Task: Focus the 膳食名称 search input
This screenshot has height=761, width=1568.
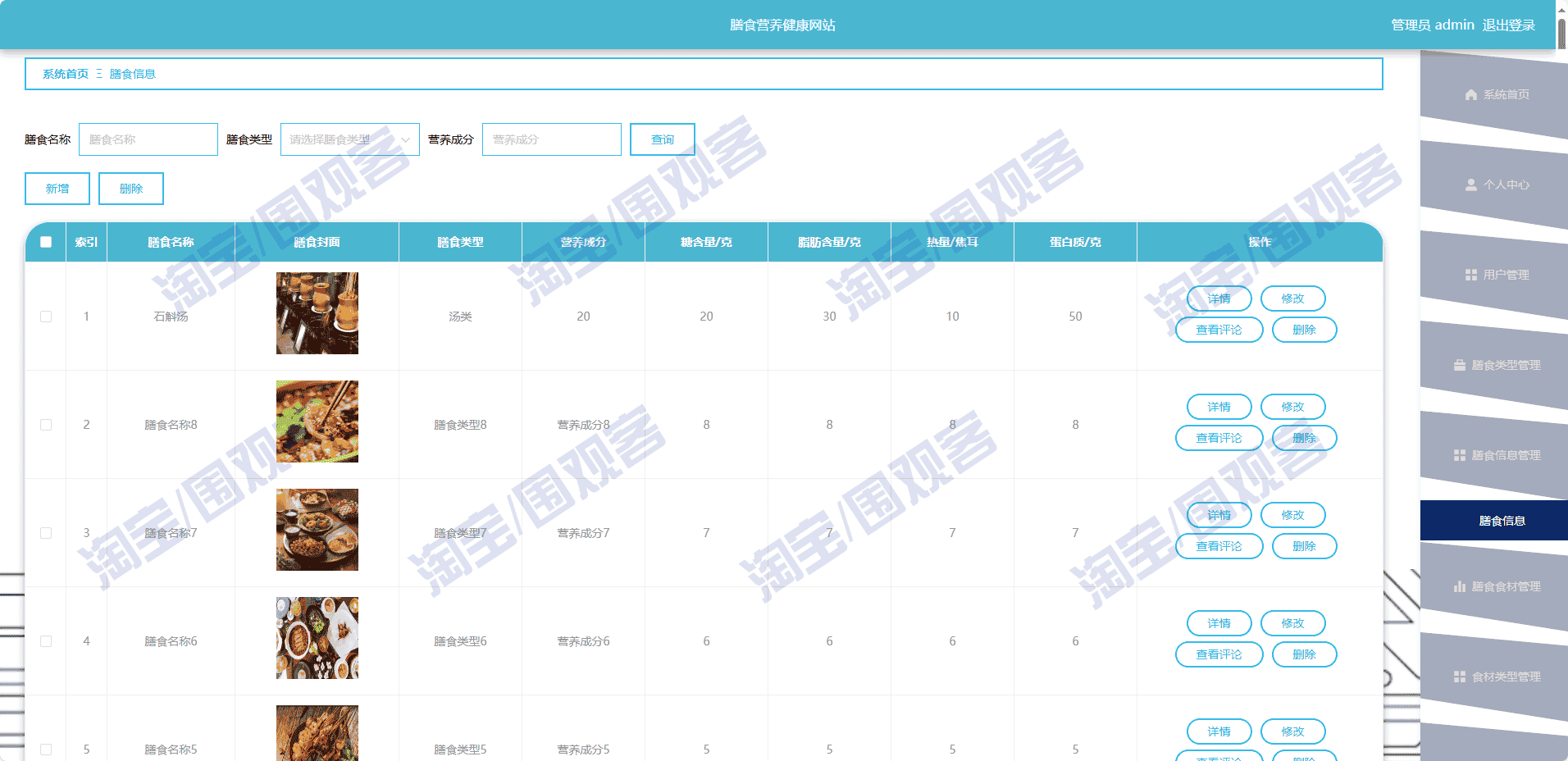Action: click(148, 139)
